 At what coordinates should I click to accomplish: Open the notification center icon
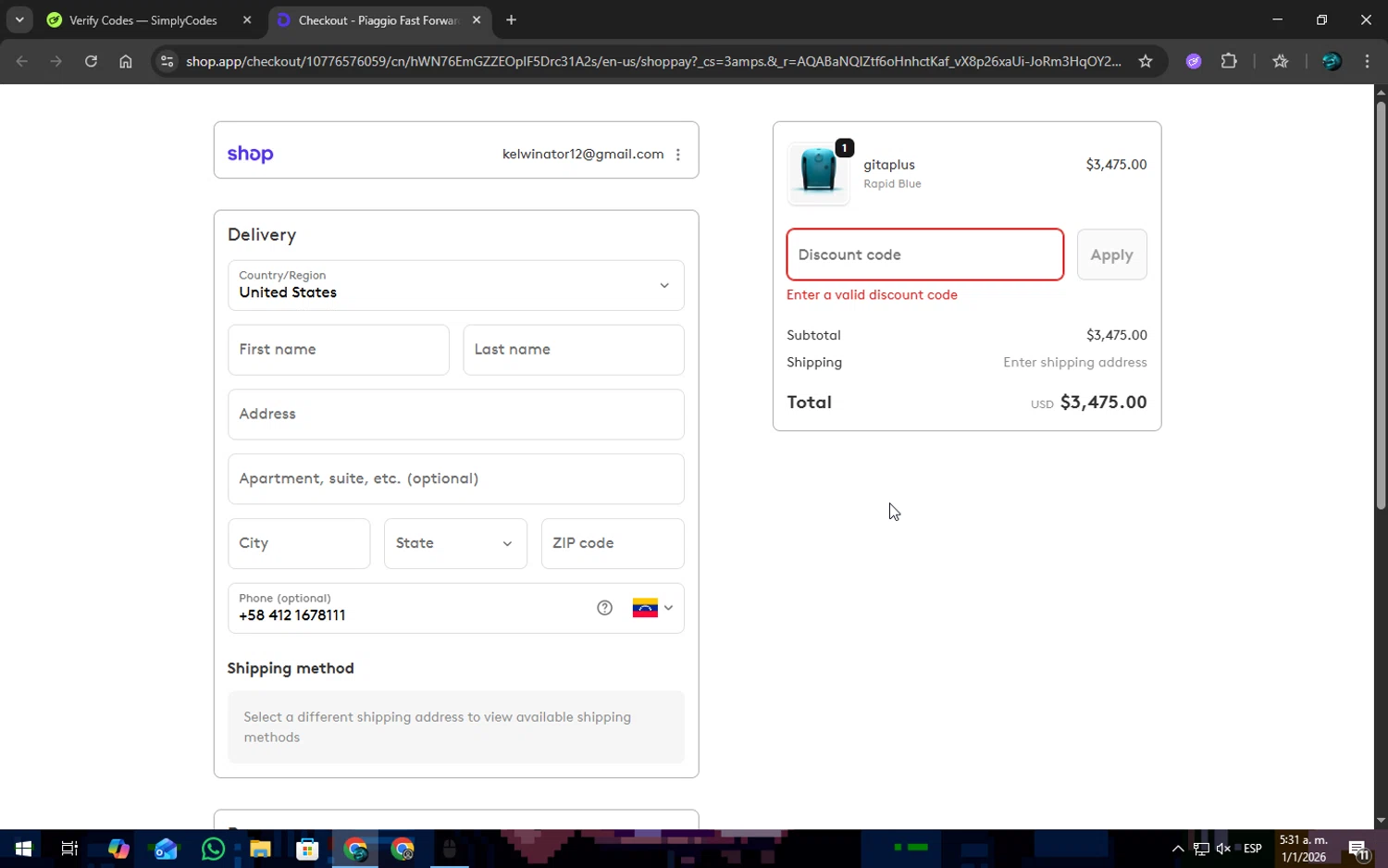click(1358, 849)
